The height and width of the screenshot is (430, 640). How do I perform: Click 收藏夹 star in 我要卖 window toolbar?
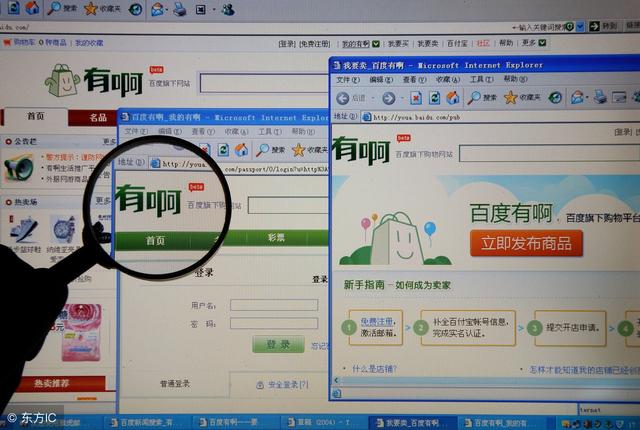pyautogui.click(x=511, y=98)
